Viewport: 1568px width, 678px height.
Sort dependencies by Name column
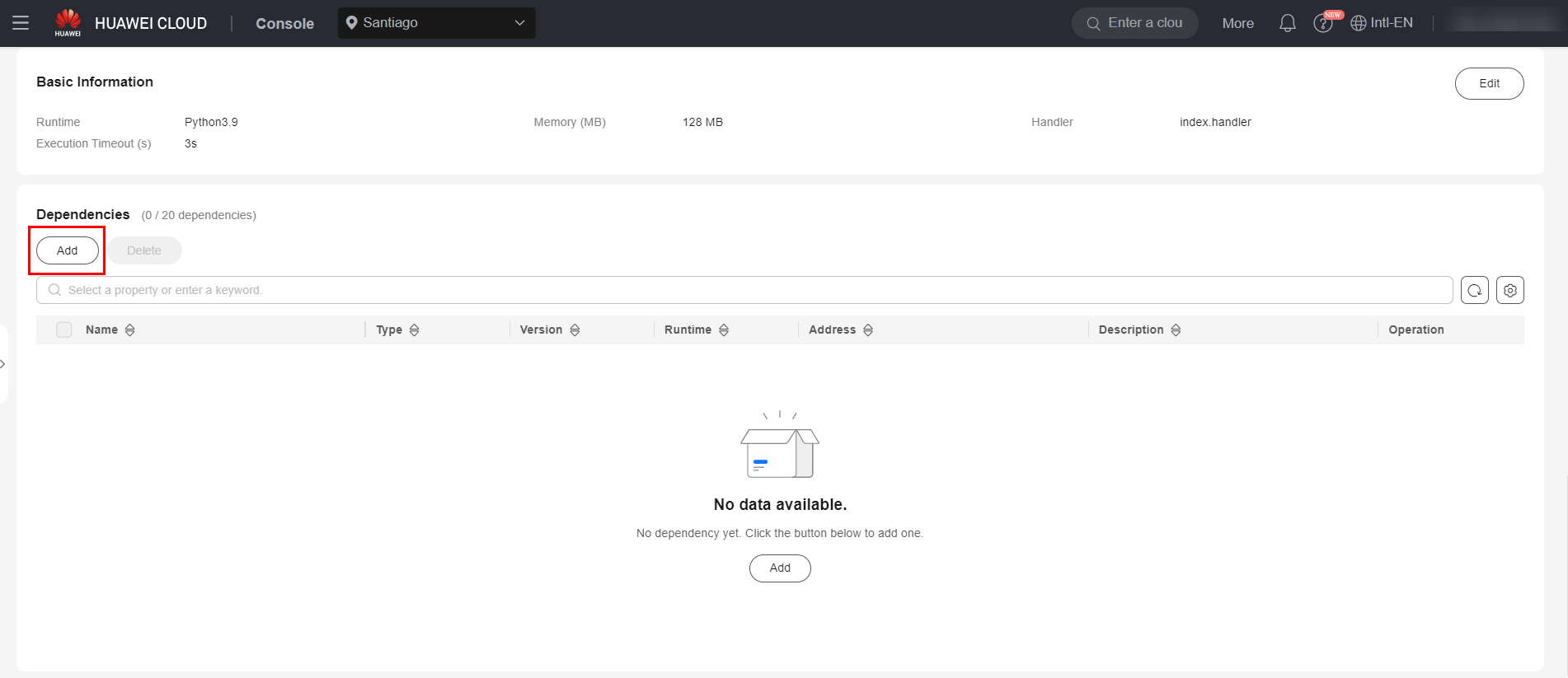129,330
